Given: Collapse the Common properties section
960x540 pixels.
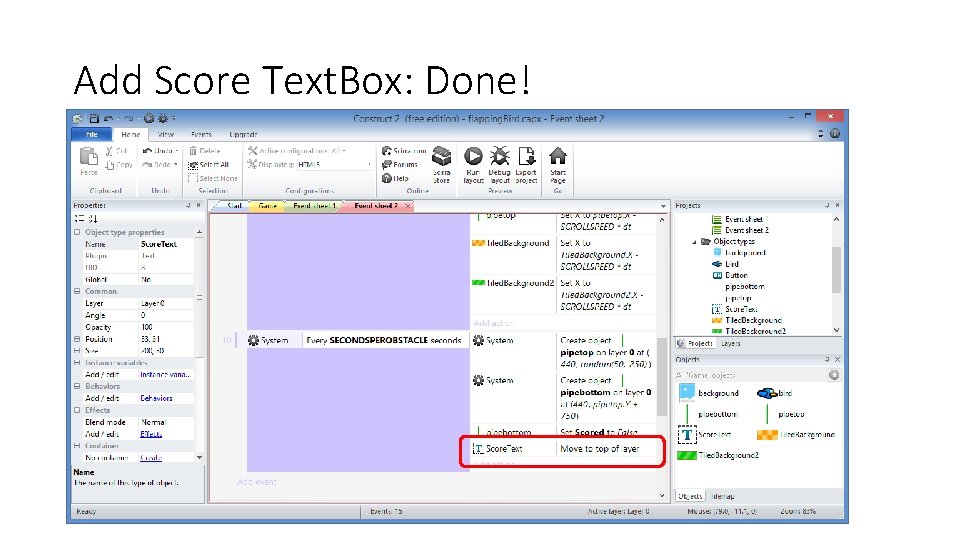Looking at the screenshot, I should [77, 291].
